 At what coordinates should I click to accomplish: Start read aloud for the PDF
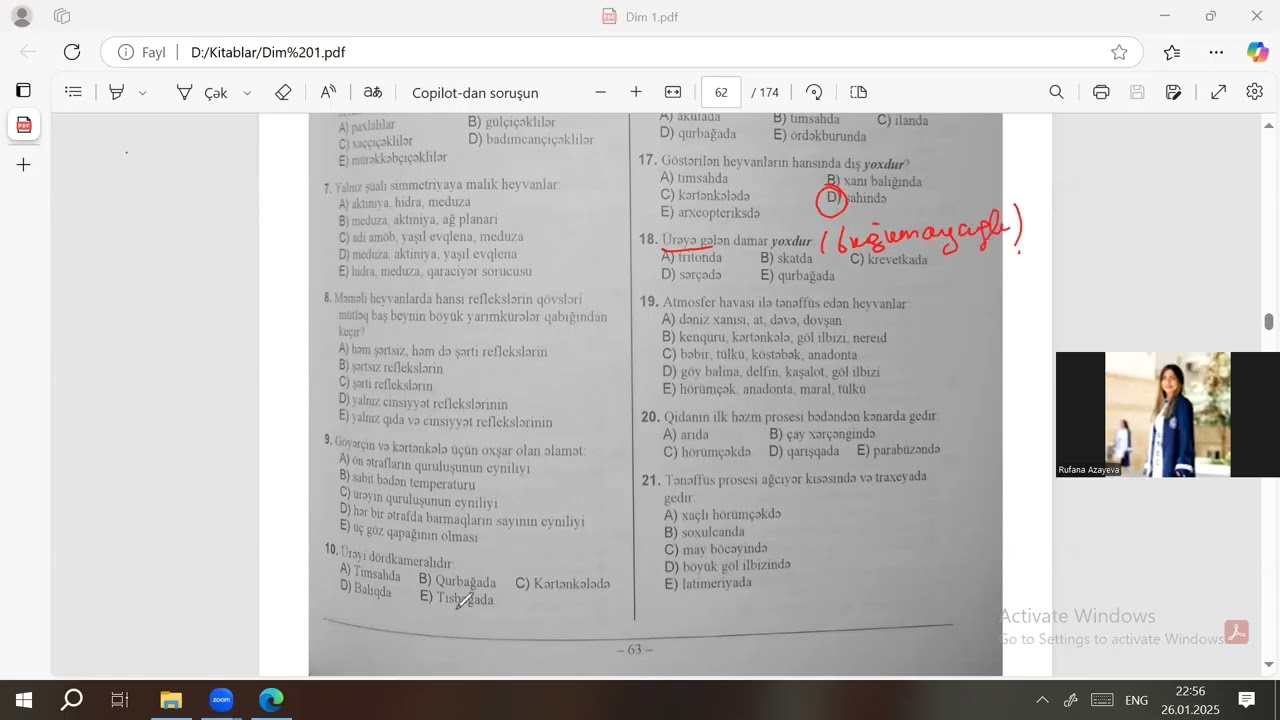pyautogui.click(x=328, y=92)
